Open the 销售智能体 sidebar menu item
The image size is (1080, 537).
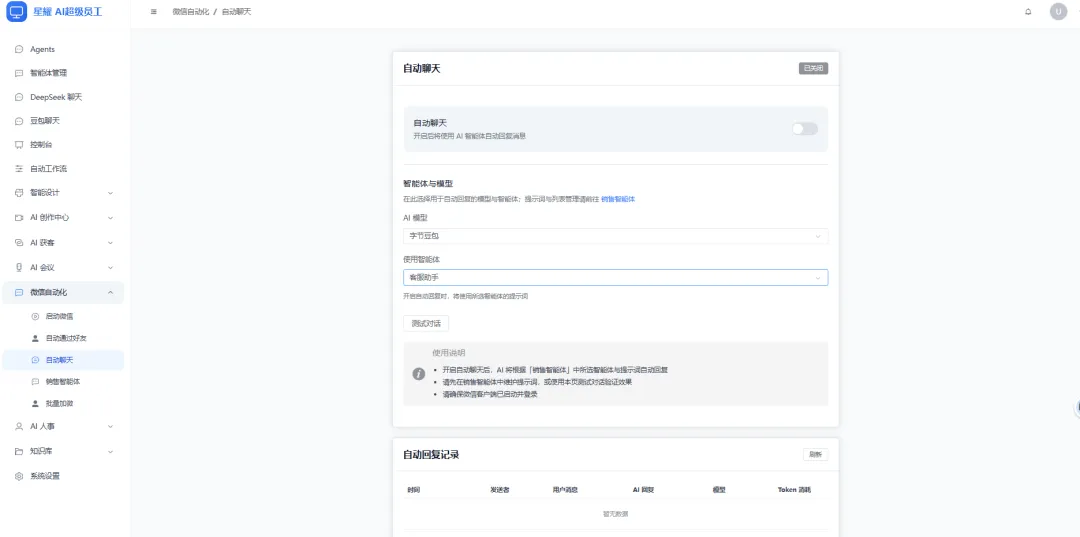point(63,381)
